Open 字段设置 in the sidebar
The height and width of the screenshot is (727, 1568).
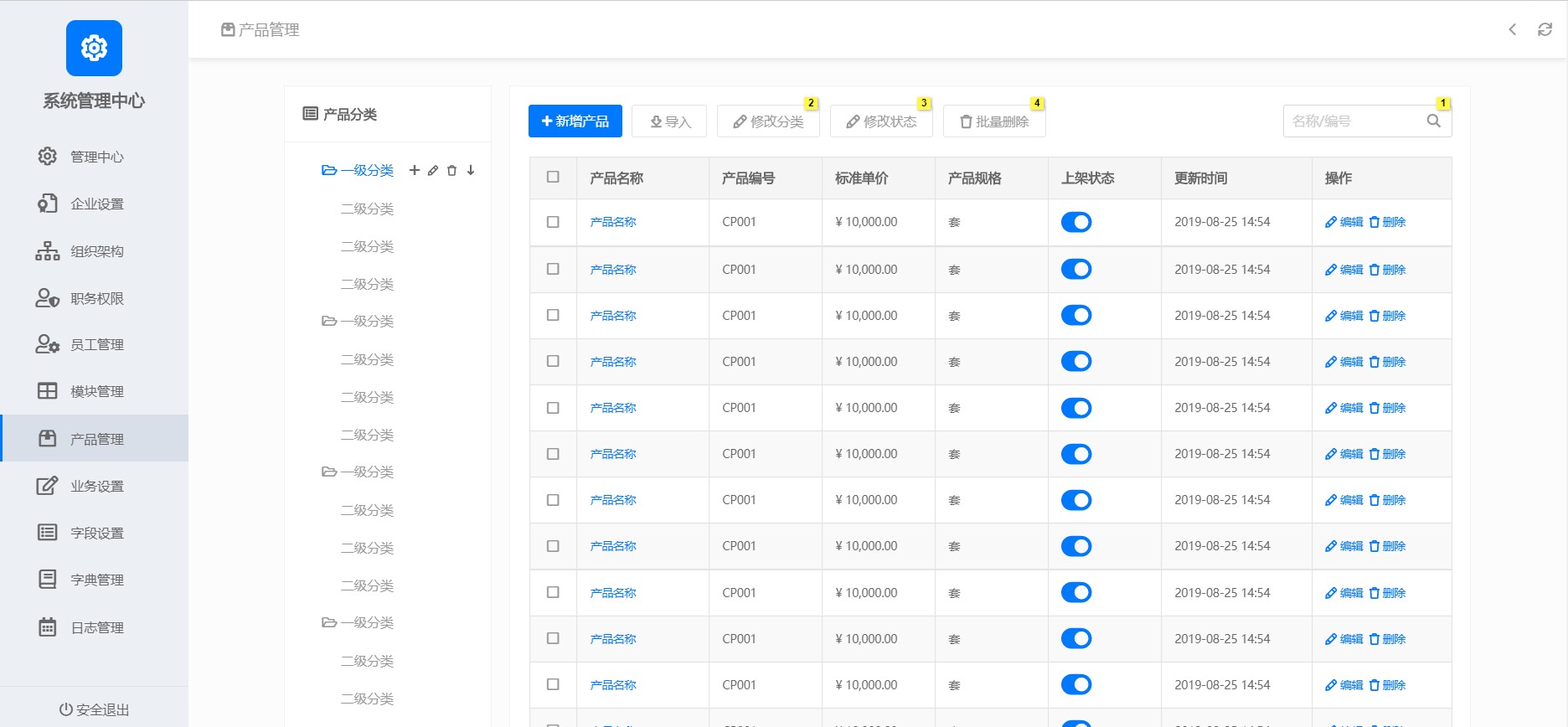click(x=94, y=533)
